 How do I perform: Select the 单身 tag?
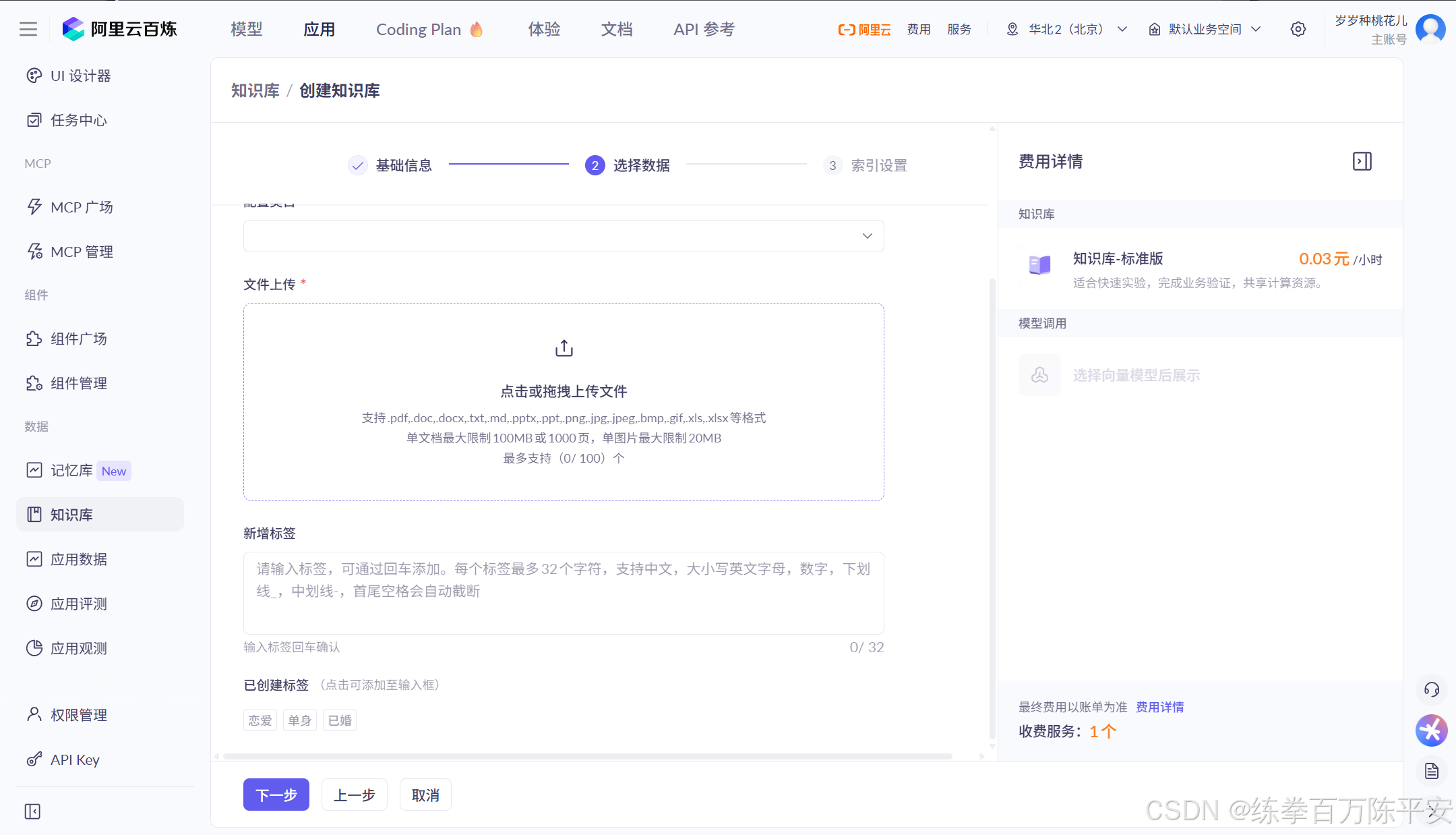pos(300,720)
